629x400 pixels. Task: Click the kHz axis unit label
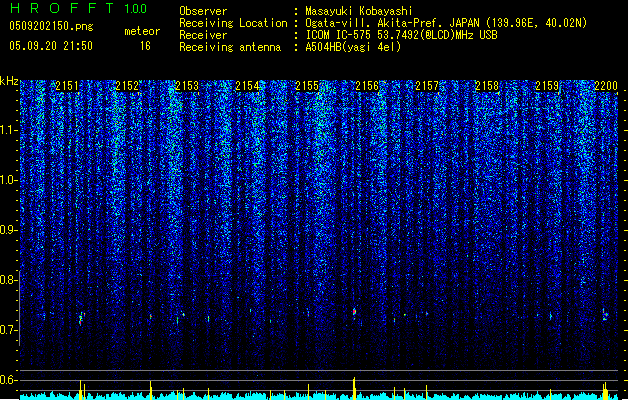pos(9,81)
